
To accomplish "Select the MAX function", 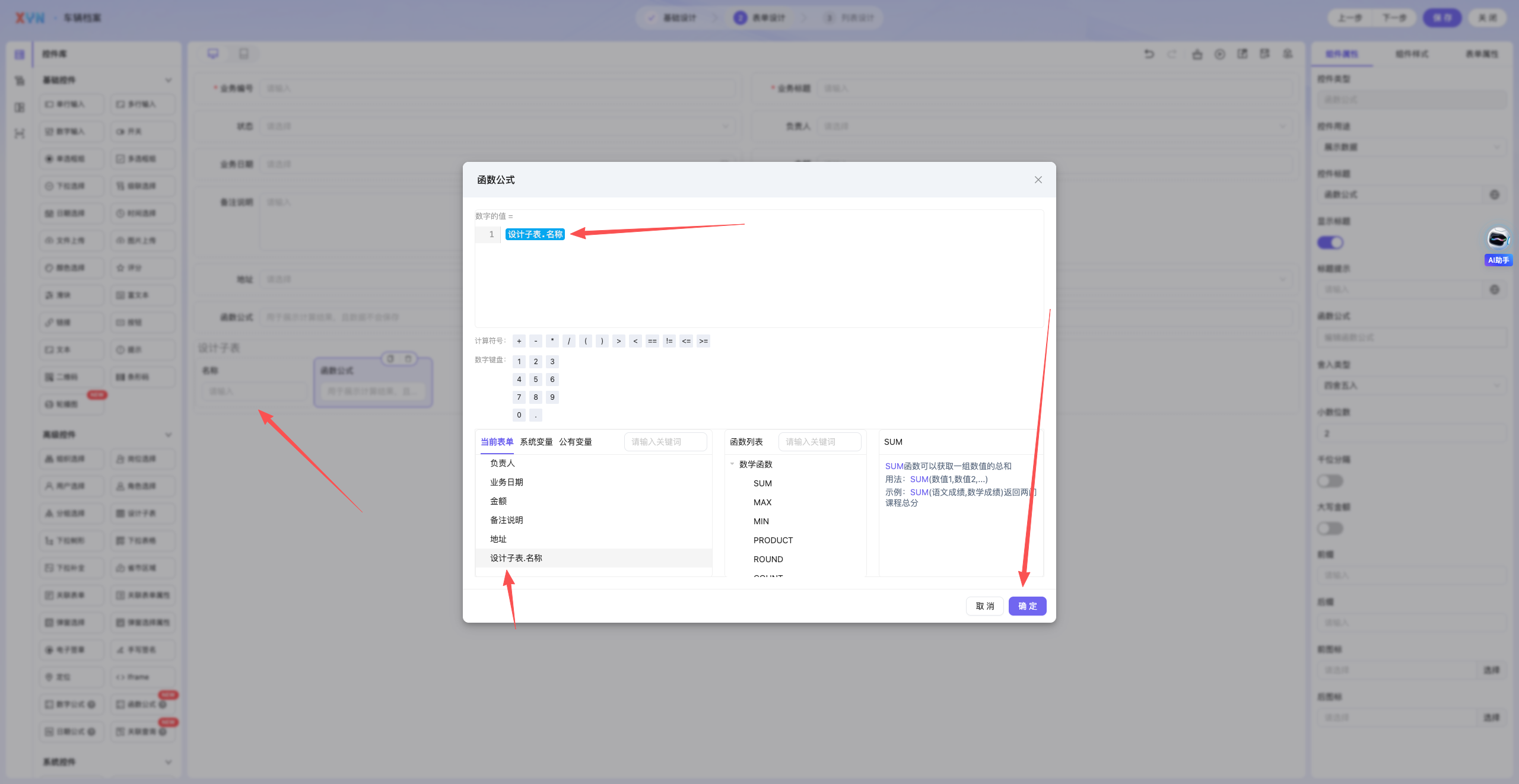I will coord(762,502).
